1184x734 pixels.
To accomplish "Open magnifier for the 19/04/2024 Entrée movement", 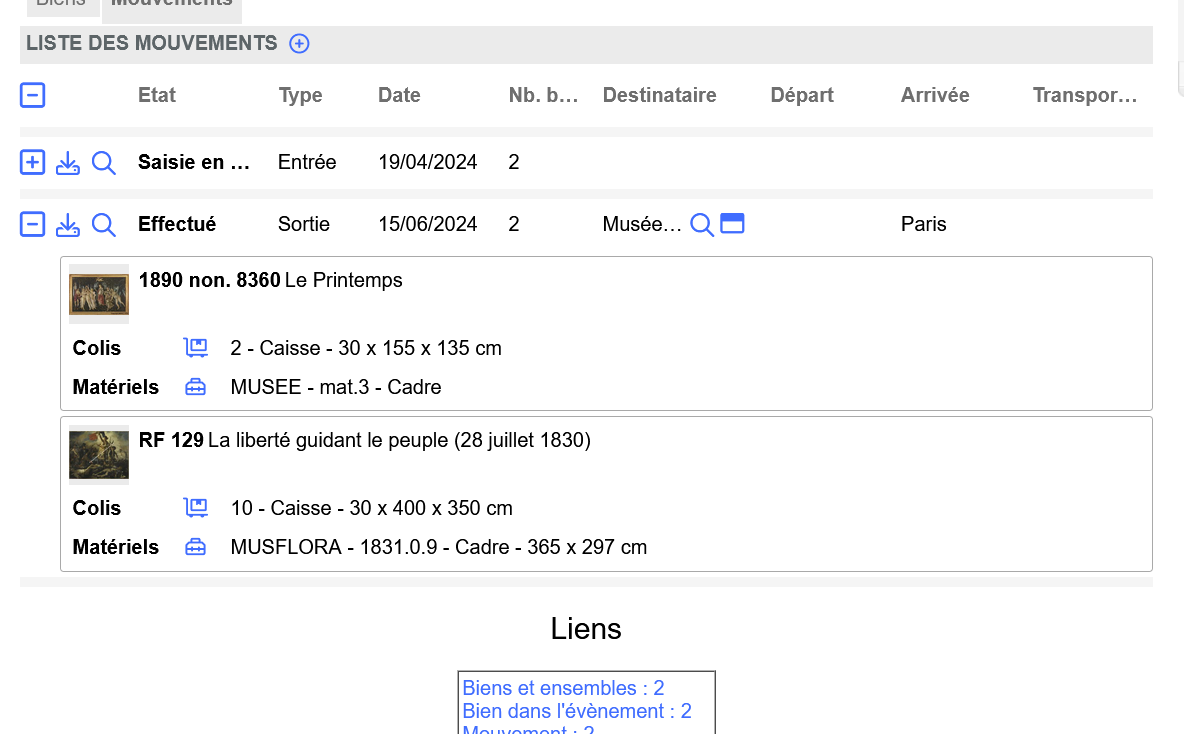I will tap(104, 162).
